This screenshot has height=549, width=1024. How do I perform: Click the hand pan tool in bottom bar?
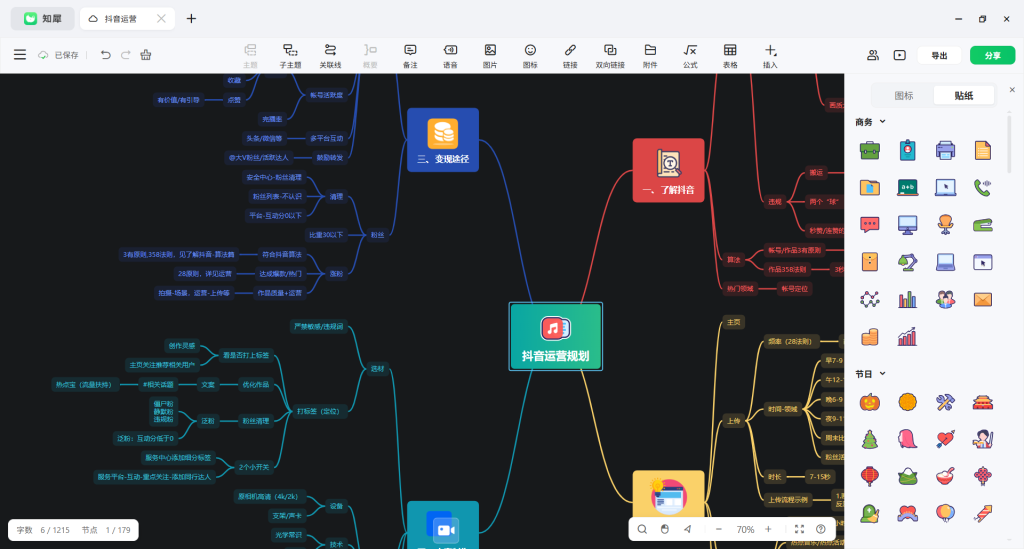tap(665, 529)
